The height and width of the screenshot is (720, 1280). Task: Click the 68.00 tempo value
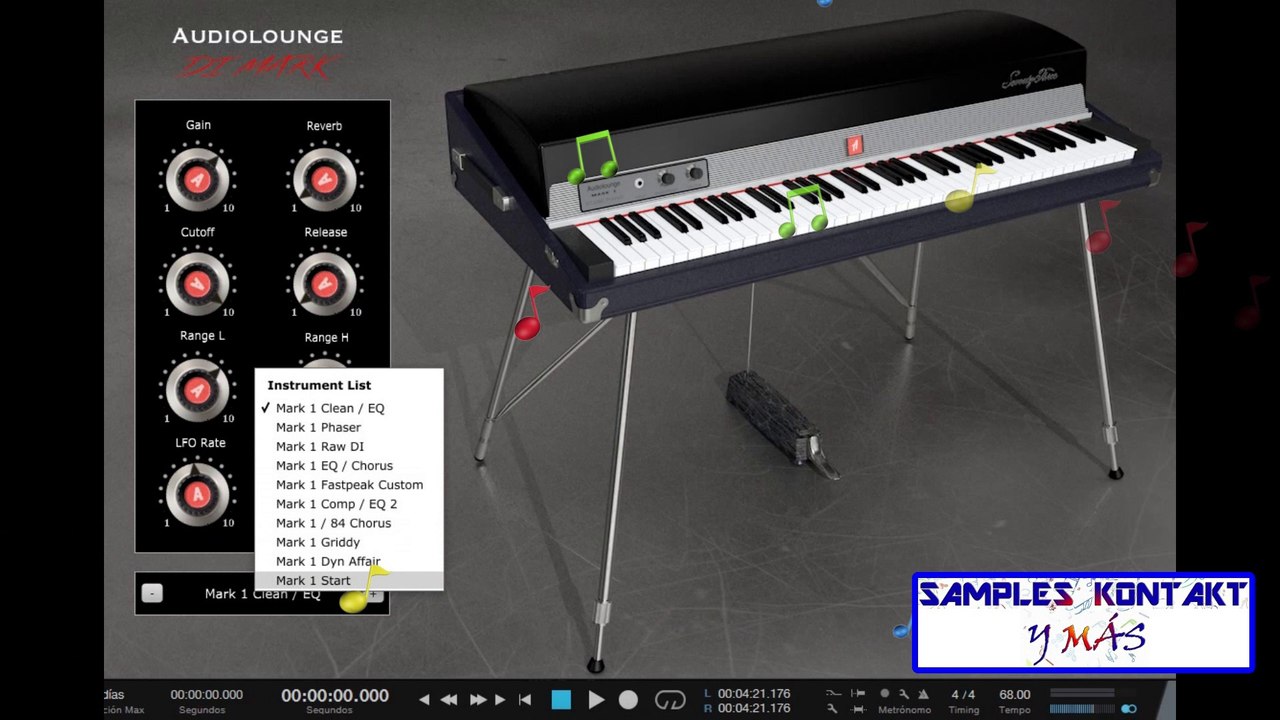point(1014,694)
